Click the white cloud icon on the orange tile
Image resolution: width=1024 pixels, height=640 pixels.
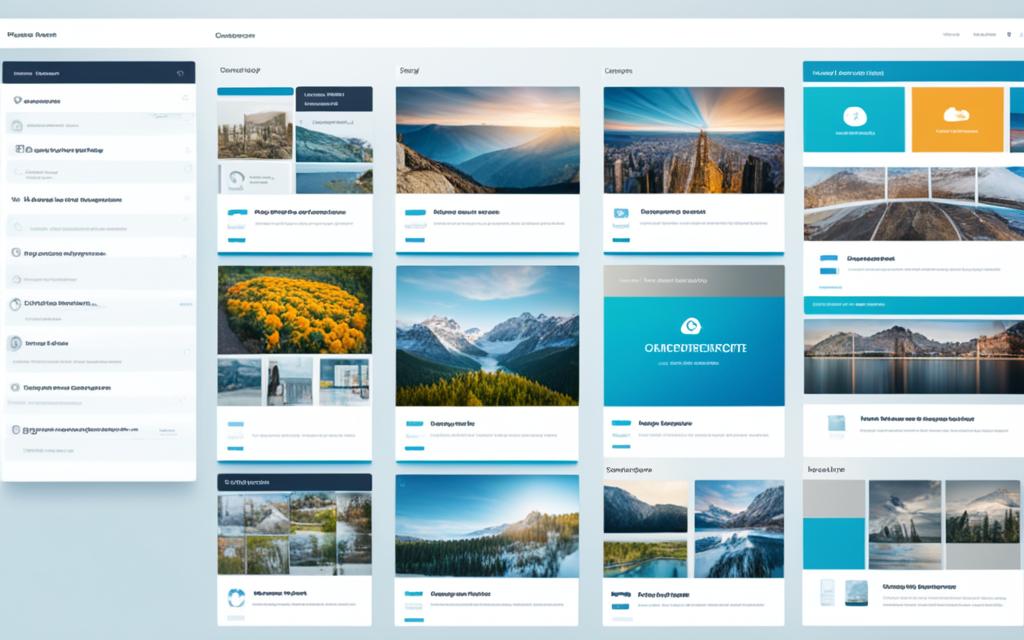click(957, 115)
